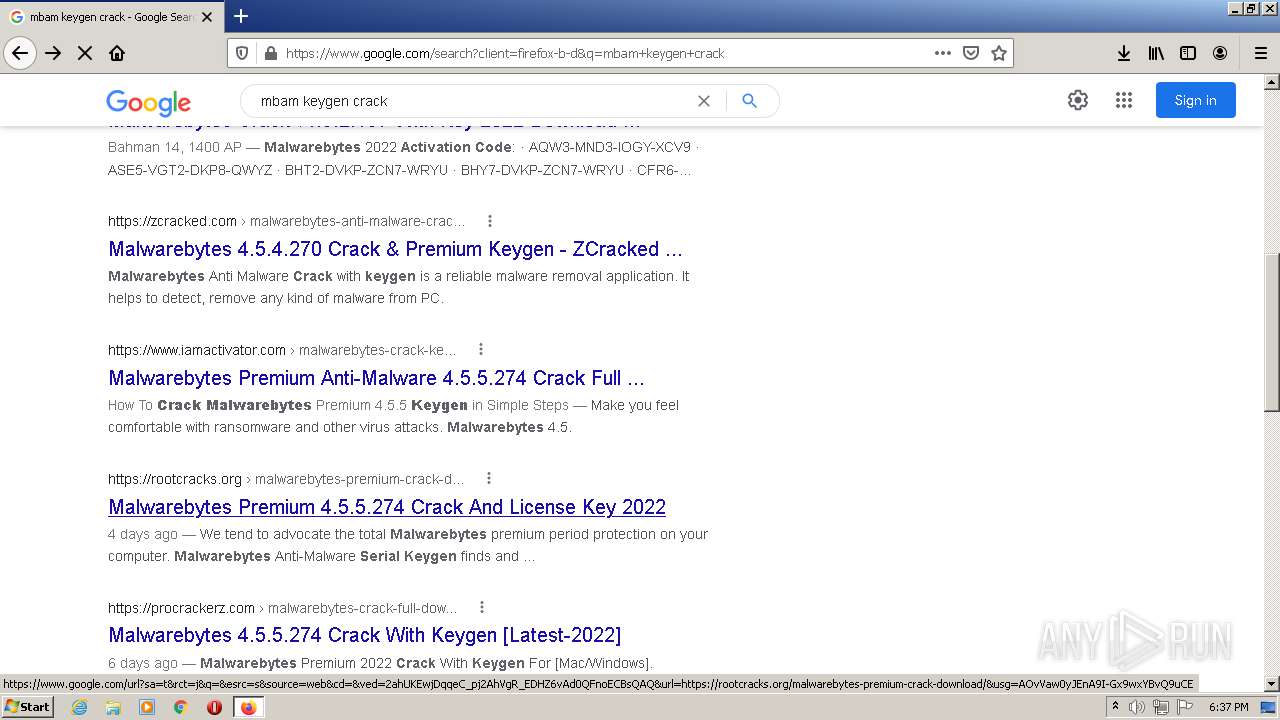Open the Google apps grid
This screenshot has height=720, width=1280.
pos(1123,100)
